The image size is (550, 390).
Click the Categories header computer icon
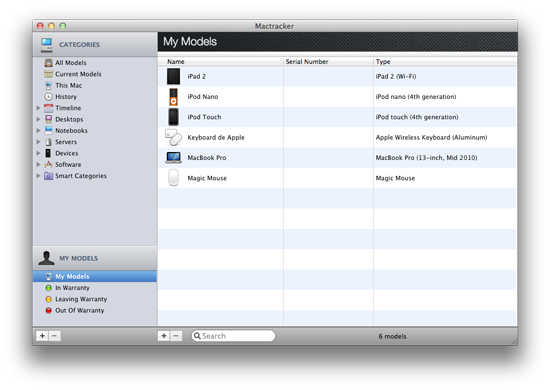(46, 45)
